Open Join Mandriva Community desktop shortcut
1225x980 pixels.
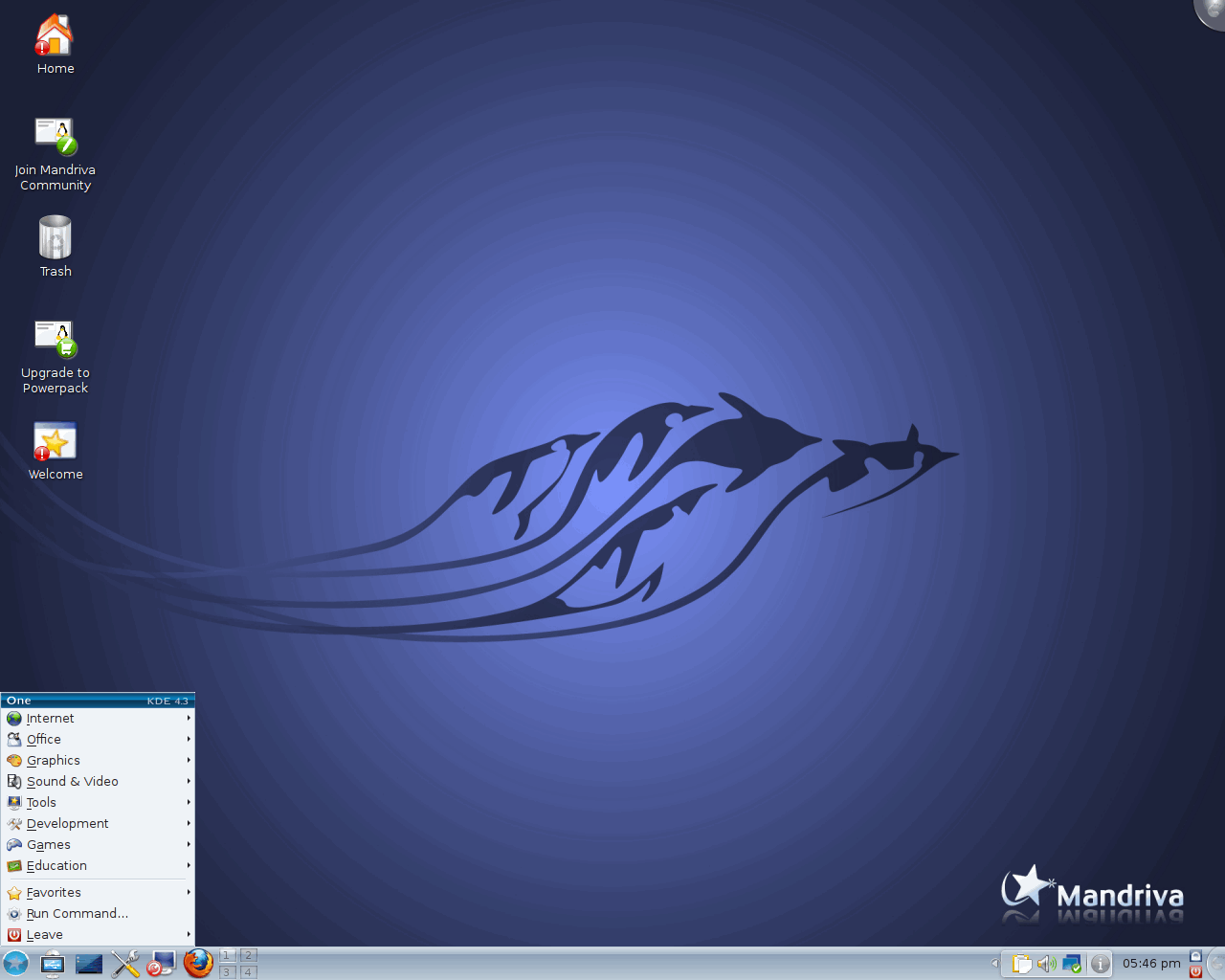tap(55, 154)
